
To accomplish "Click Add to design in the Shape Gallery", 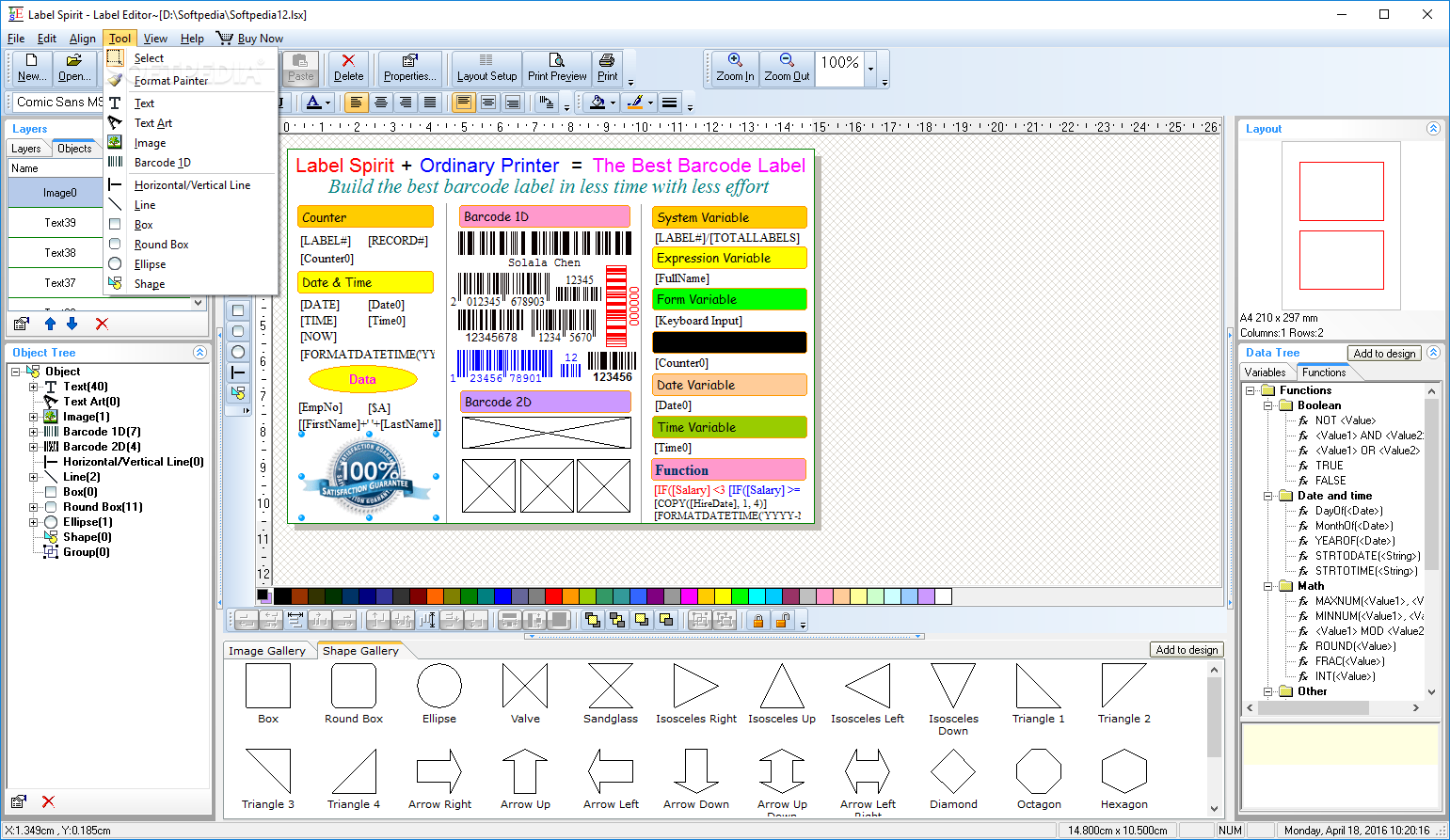I will (x=1187, y=650).
